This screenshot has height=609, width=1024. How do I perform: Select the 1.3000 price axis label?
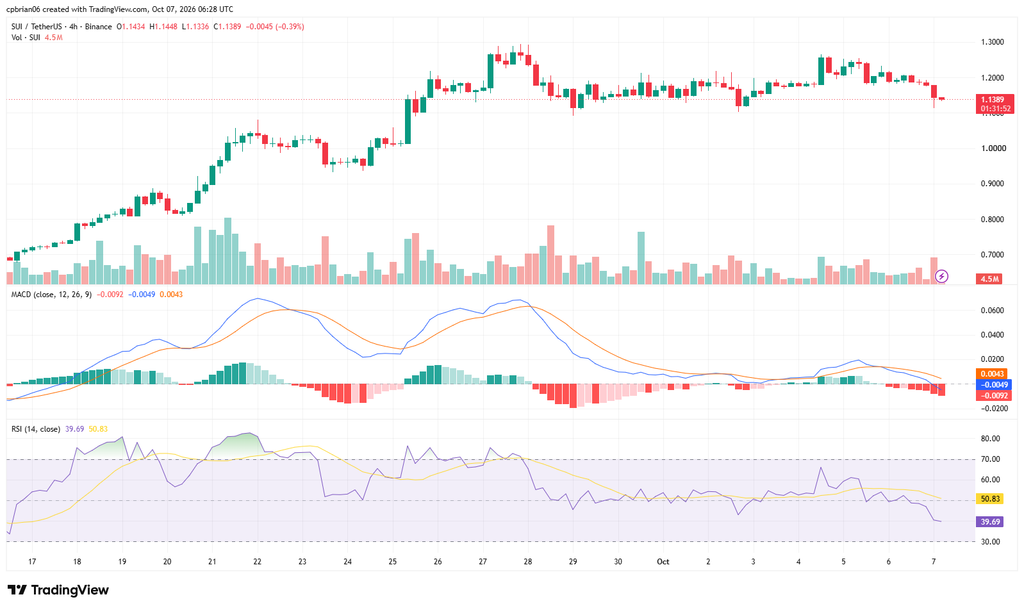tap(992, 42)
